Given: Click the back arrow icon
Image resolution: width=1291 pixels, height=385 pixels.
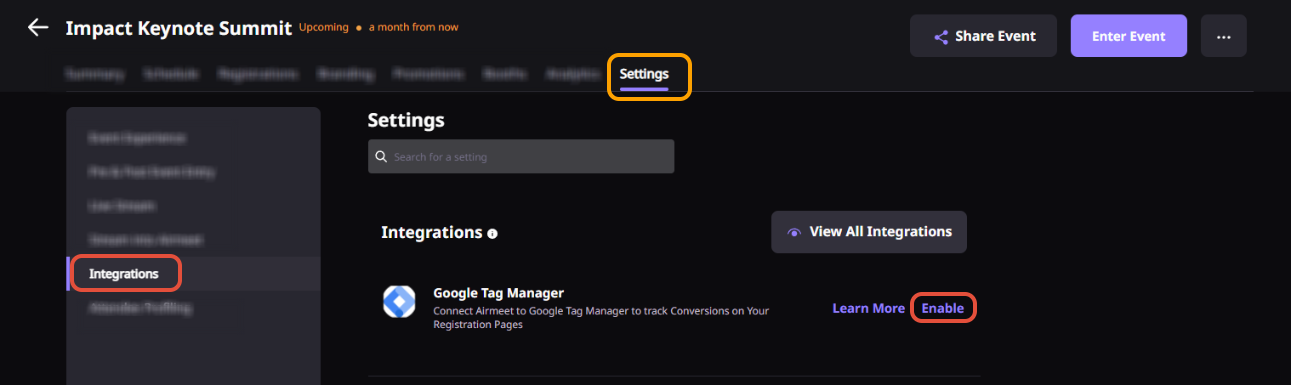Looking at the screenshot, I should [x=38, y=28].
